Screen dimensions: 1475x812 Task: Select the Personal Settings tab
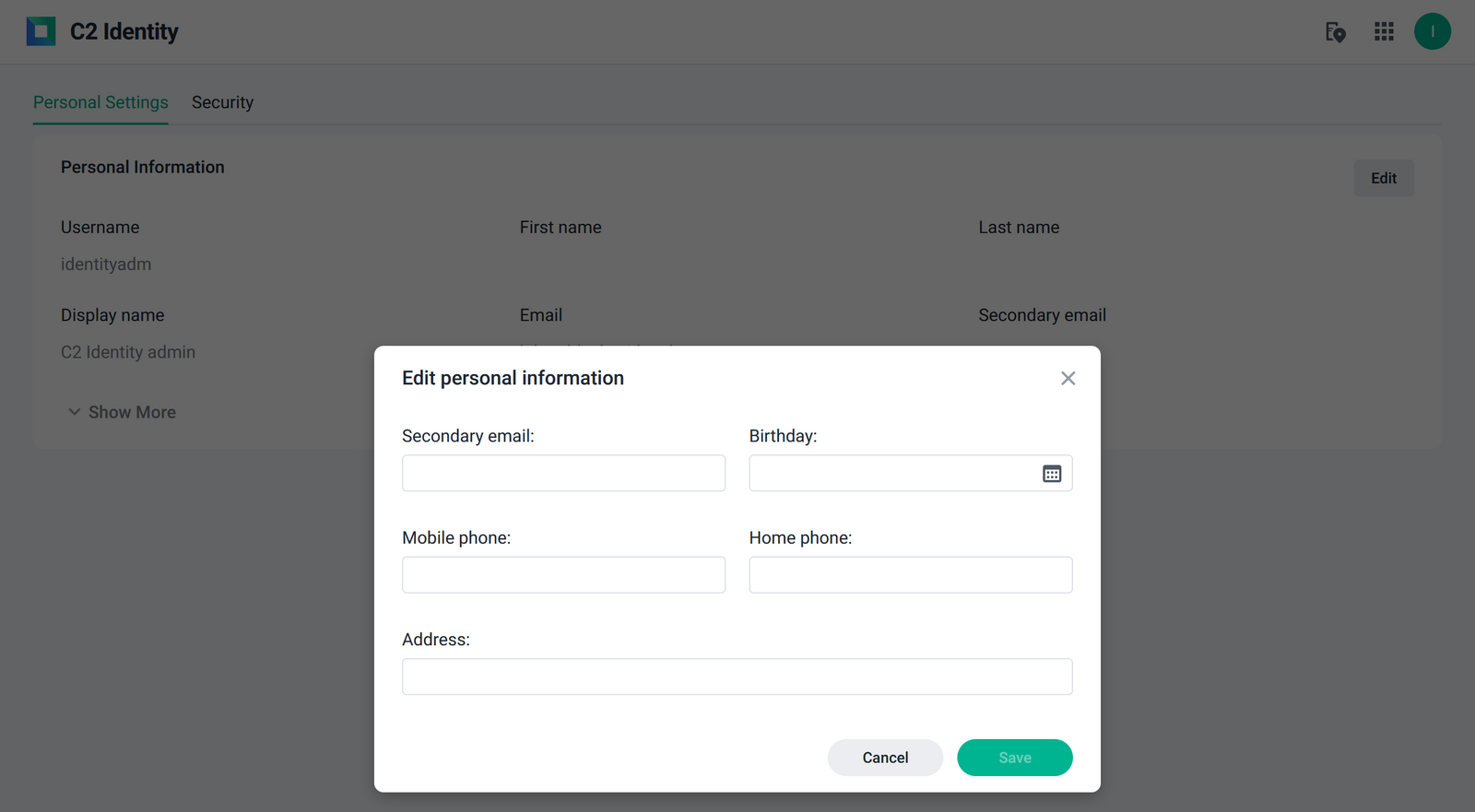[100, 102]
